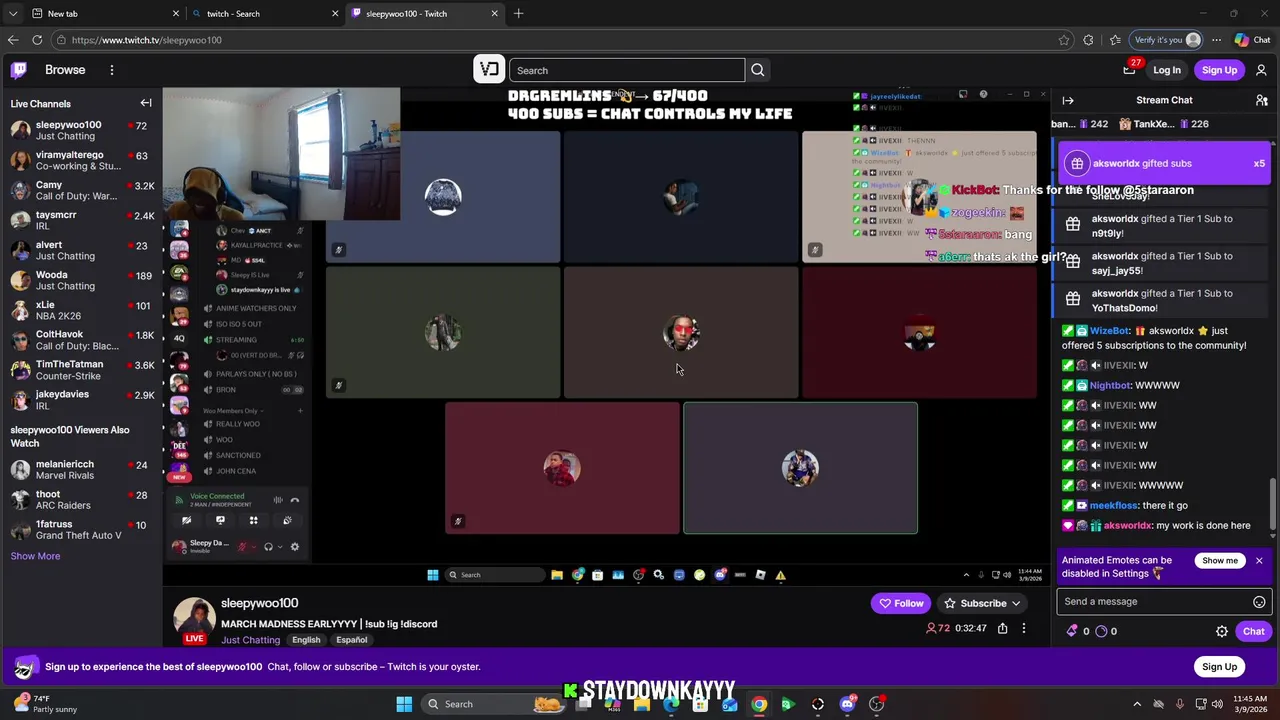Screen dimensions: 1280x720
Task: Switch to twitch - Search tab
Action: pyautogui.click(x=266, y=13)
